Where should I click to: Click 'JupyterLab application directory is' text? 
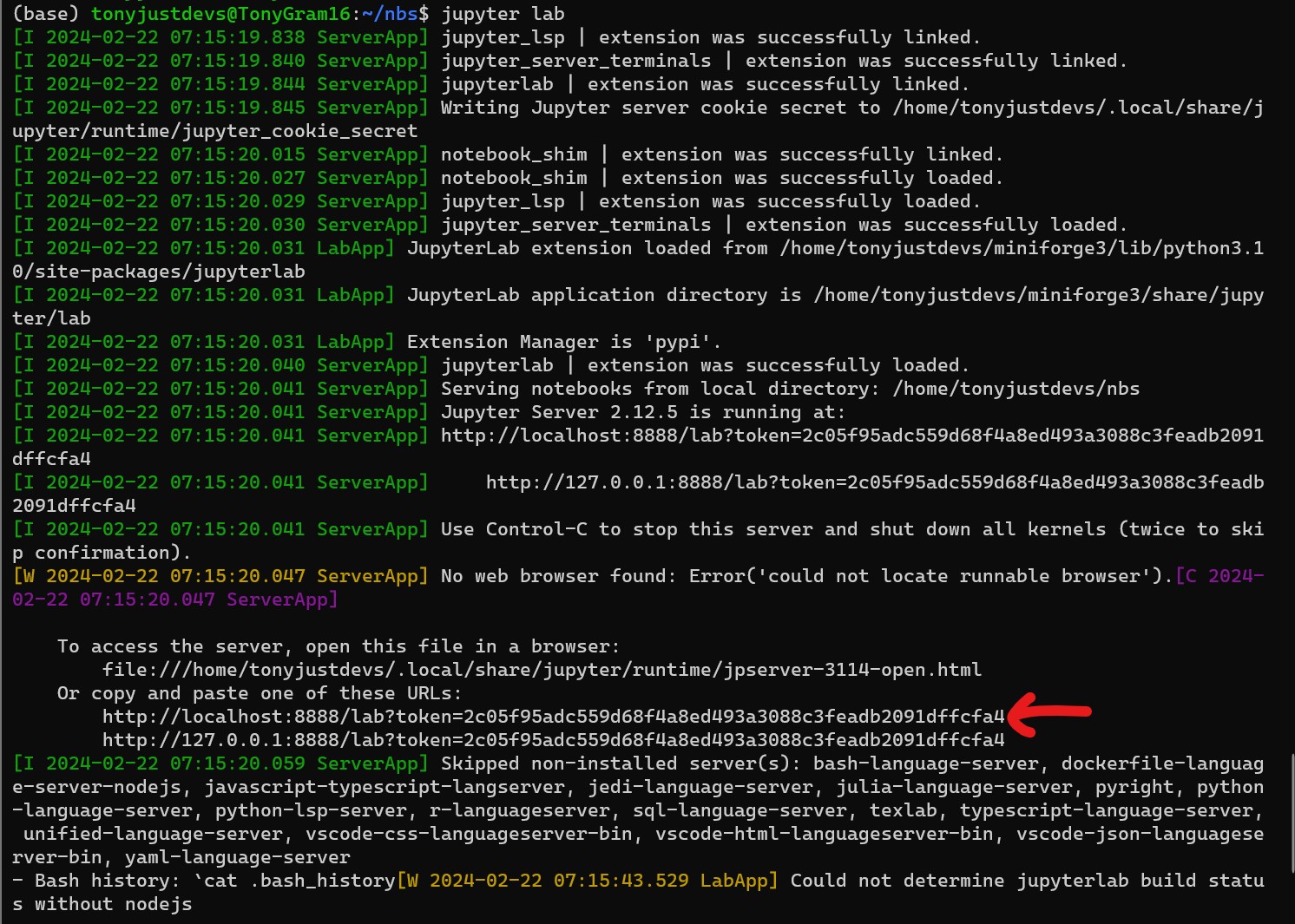click(604, 295)
